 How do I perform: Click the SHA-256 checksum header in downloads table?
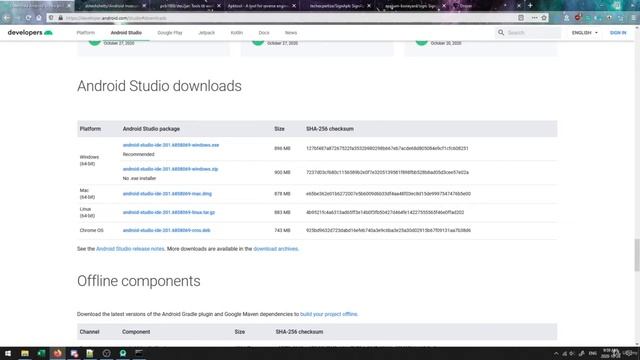coord(330,129)
